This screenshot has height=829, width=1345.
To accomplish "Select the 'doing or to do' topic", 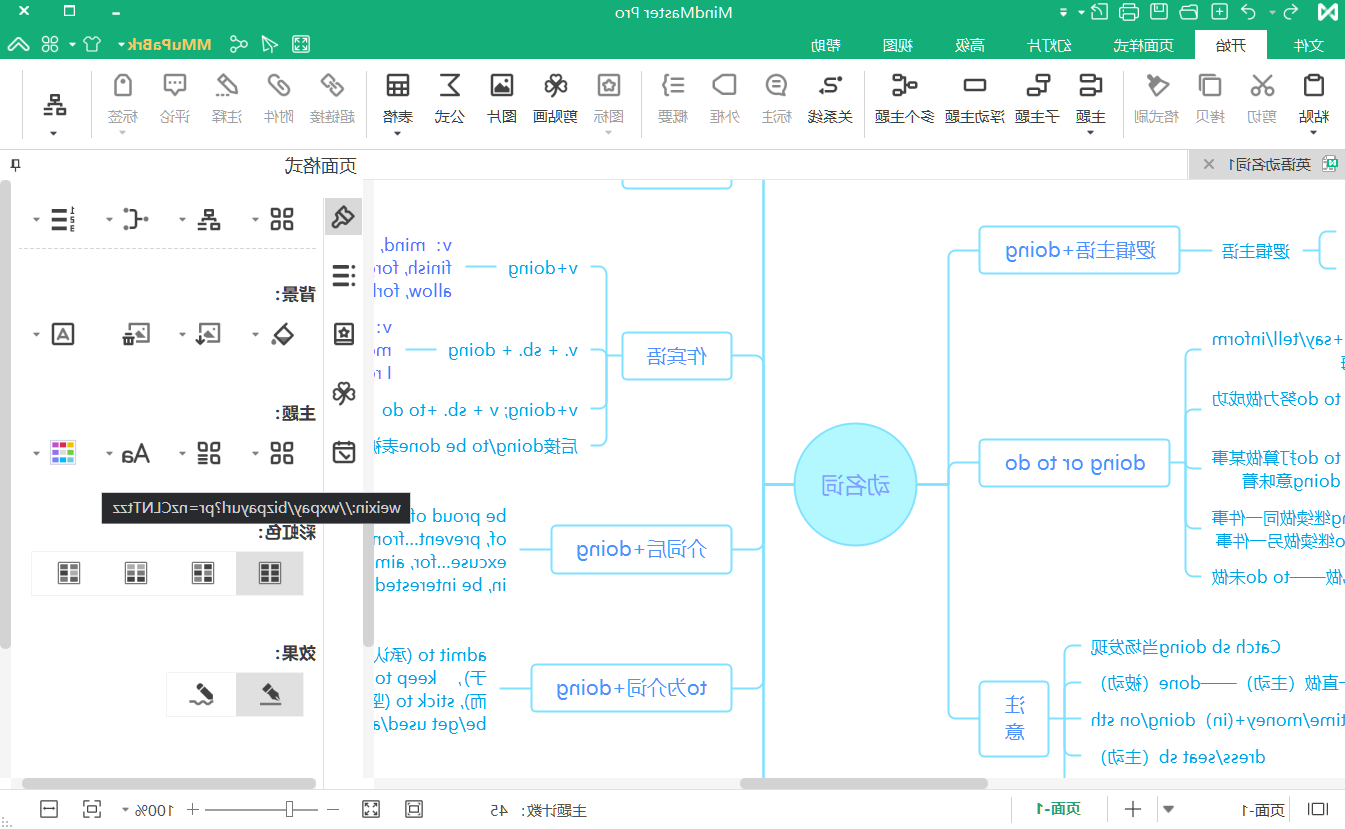I will pyautogui.click(x=1075, y=463).
